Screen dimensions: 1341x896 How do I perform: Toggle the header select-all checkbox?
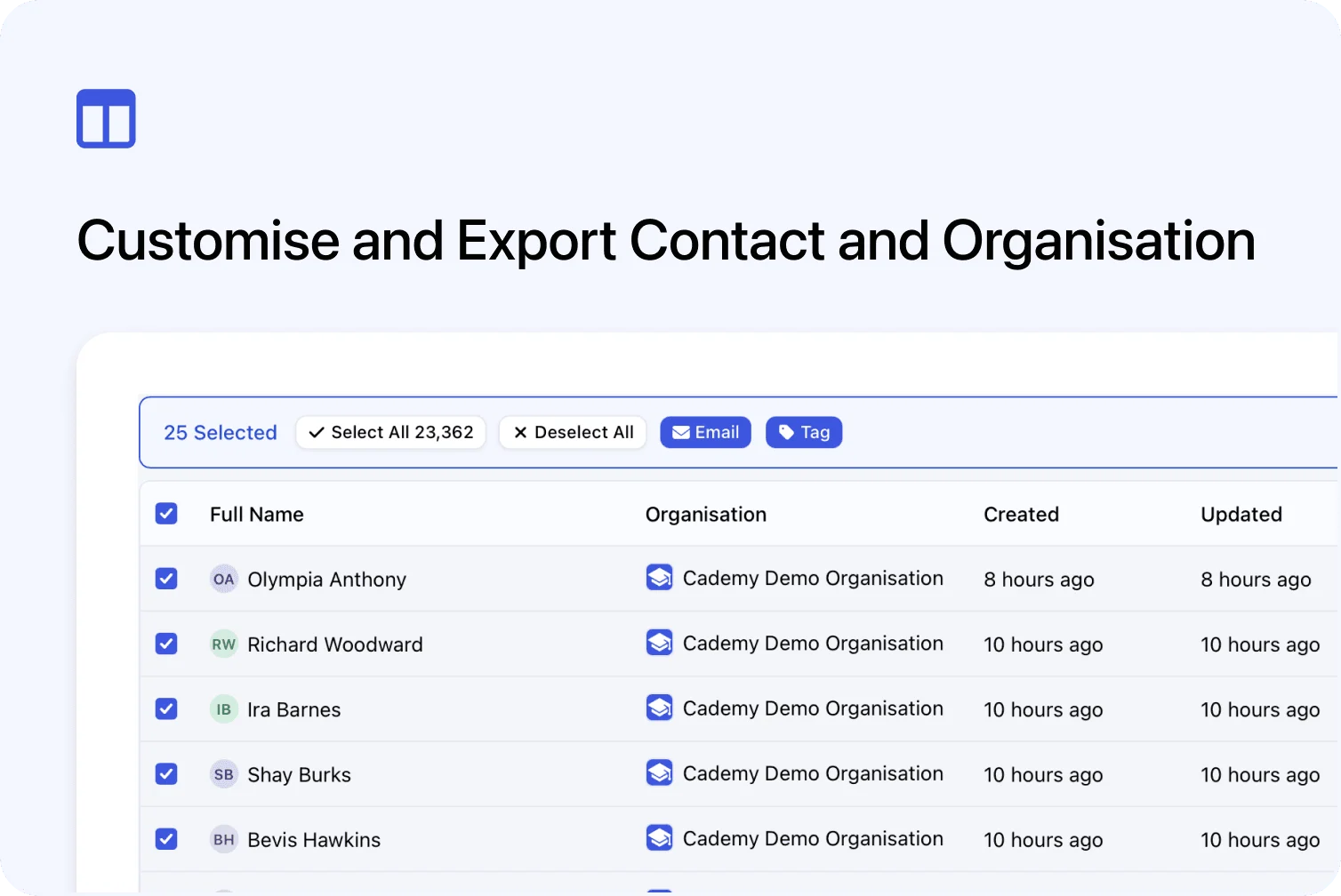(166, 514)
